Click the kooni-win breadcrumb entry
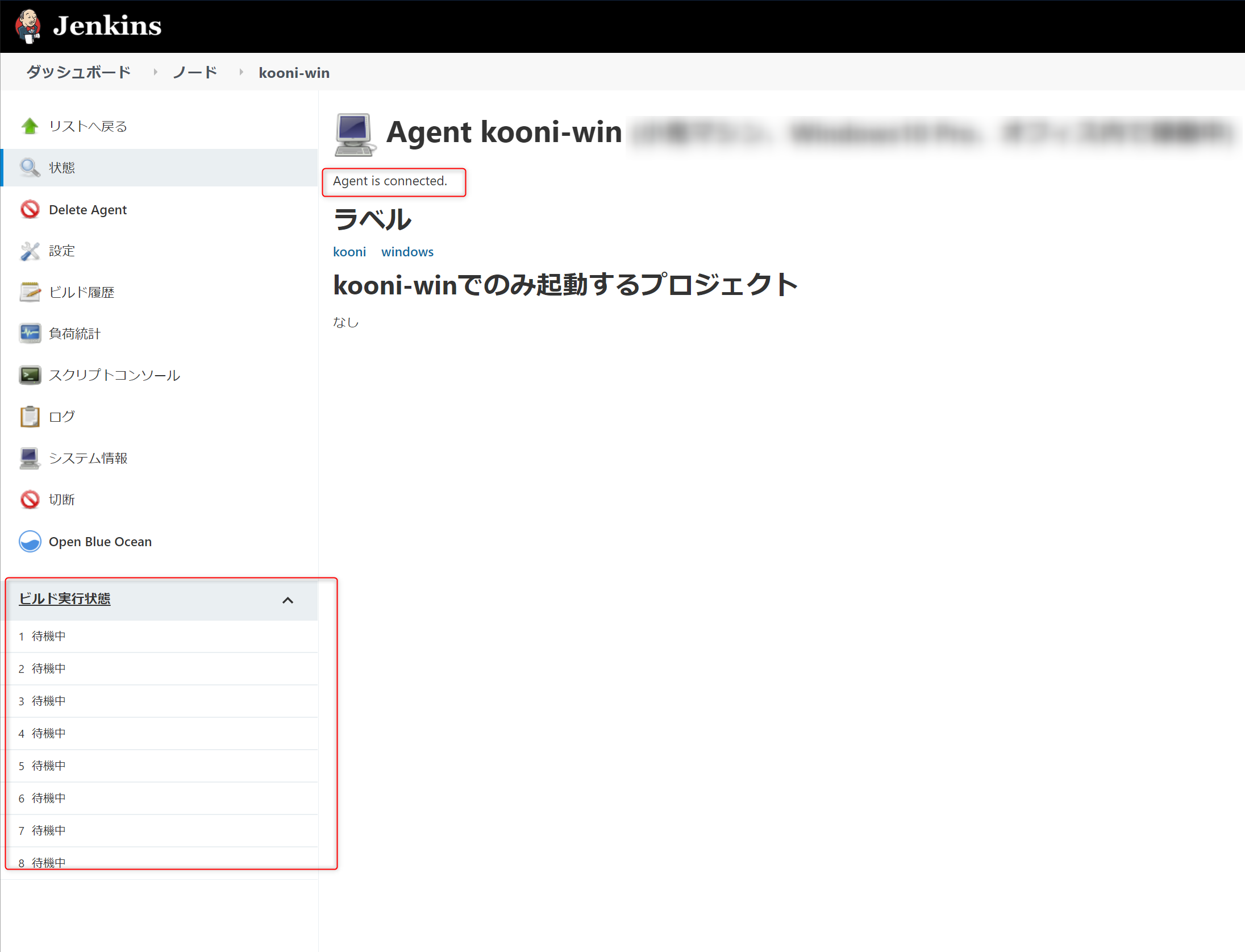The height and width of the screenshot is (952, 1245). 294,73
